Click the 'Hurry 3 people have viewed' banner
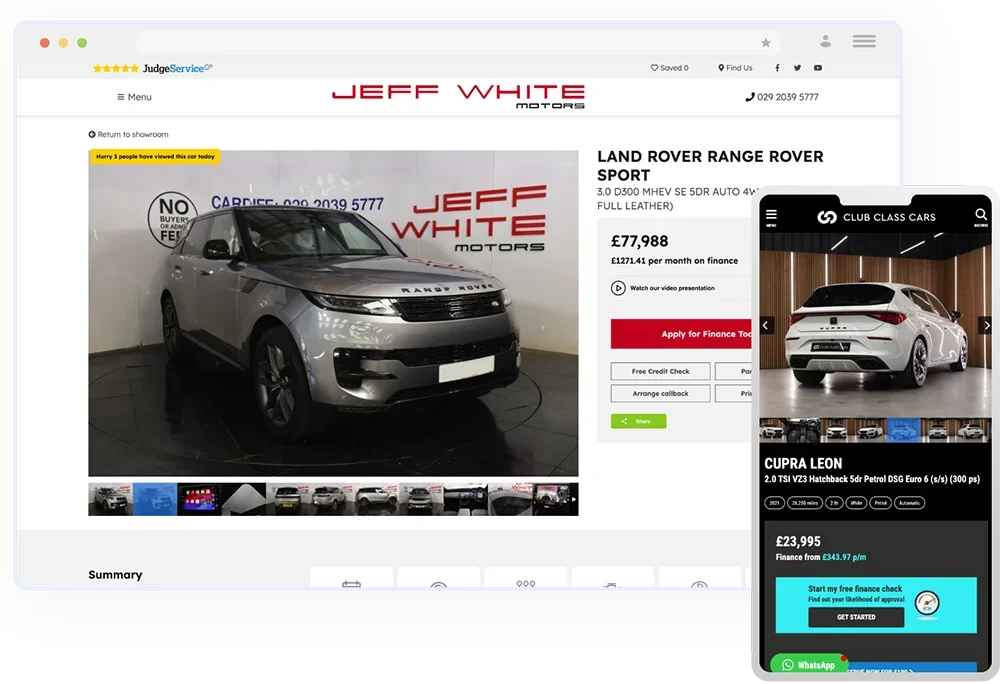Screen dimensions: 1000x684 [x=155, y=156]
